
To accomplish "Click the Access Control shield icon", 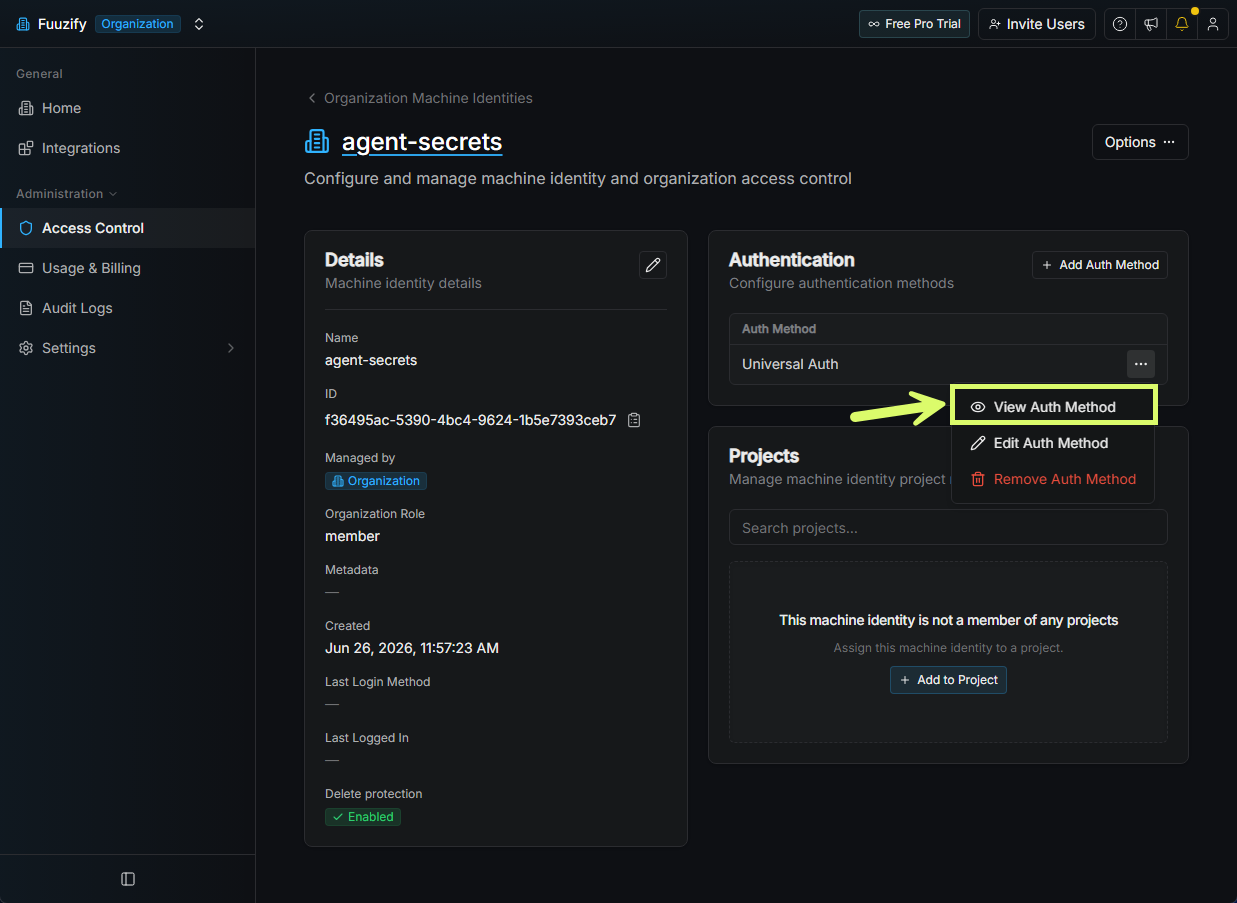I will click(x=26, y=228).
